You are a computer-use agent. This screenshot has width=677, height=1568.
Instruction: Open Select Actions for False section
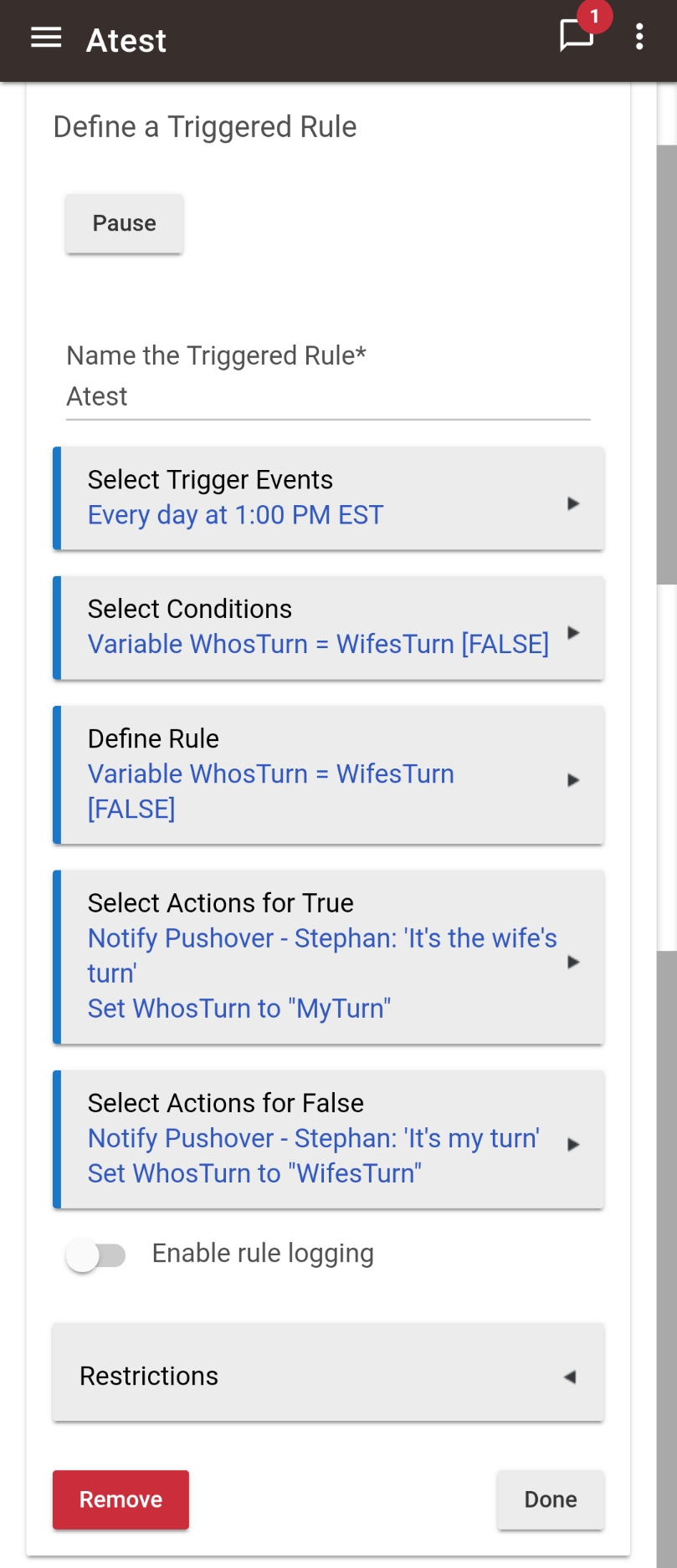328,1140
